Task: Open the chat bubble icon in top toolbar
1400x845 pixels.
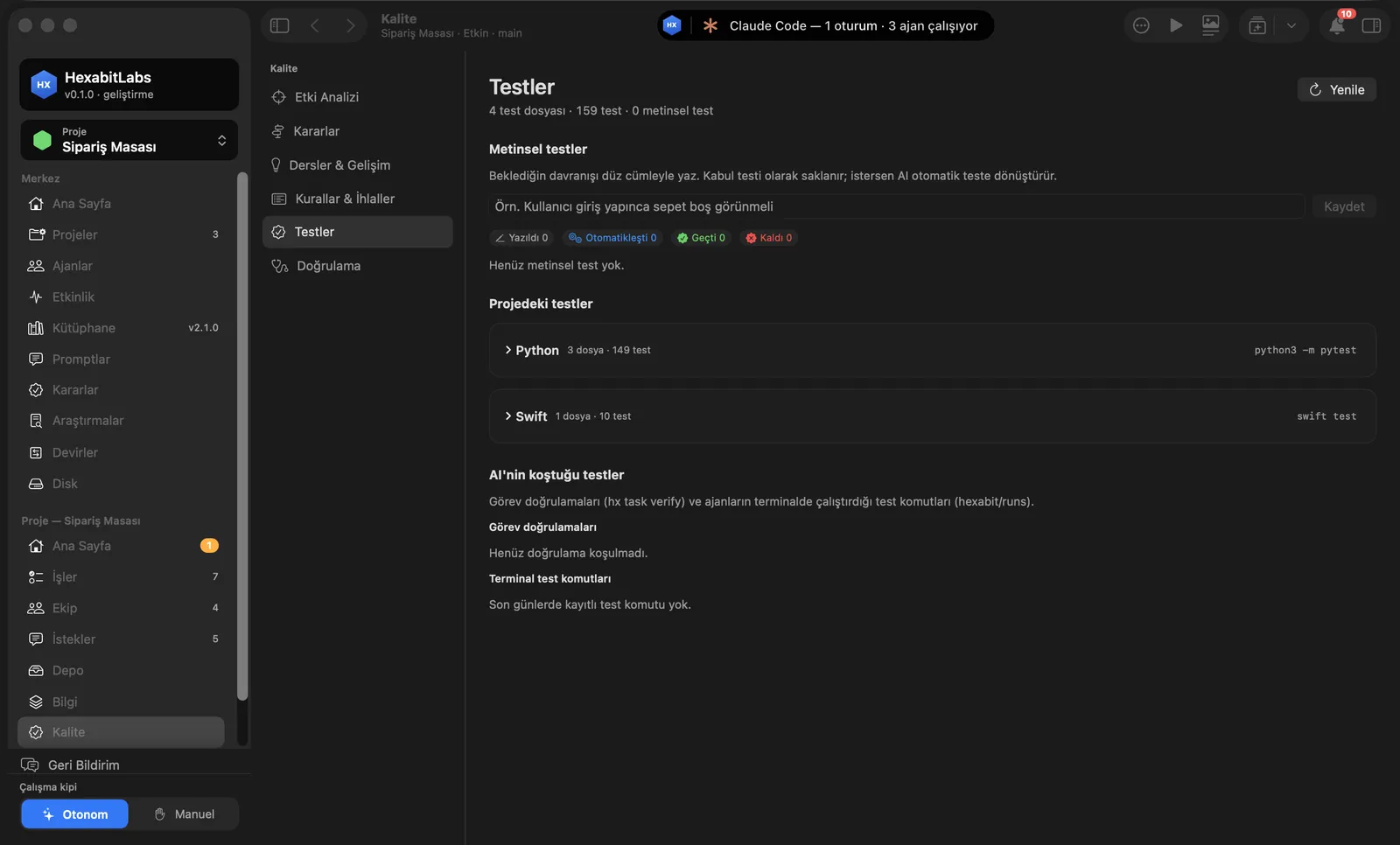Action: [x=1141, y=25]
